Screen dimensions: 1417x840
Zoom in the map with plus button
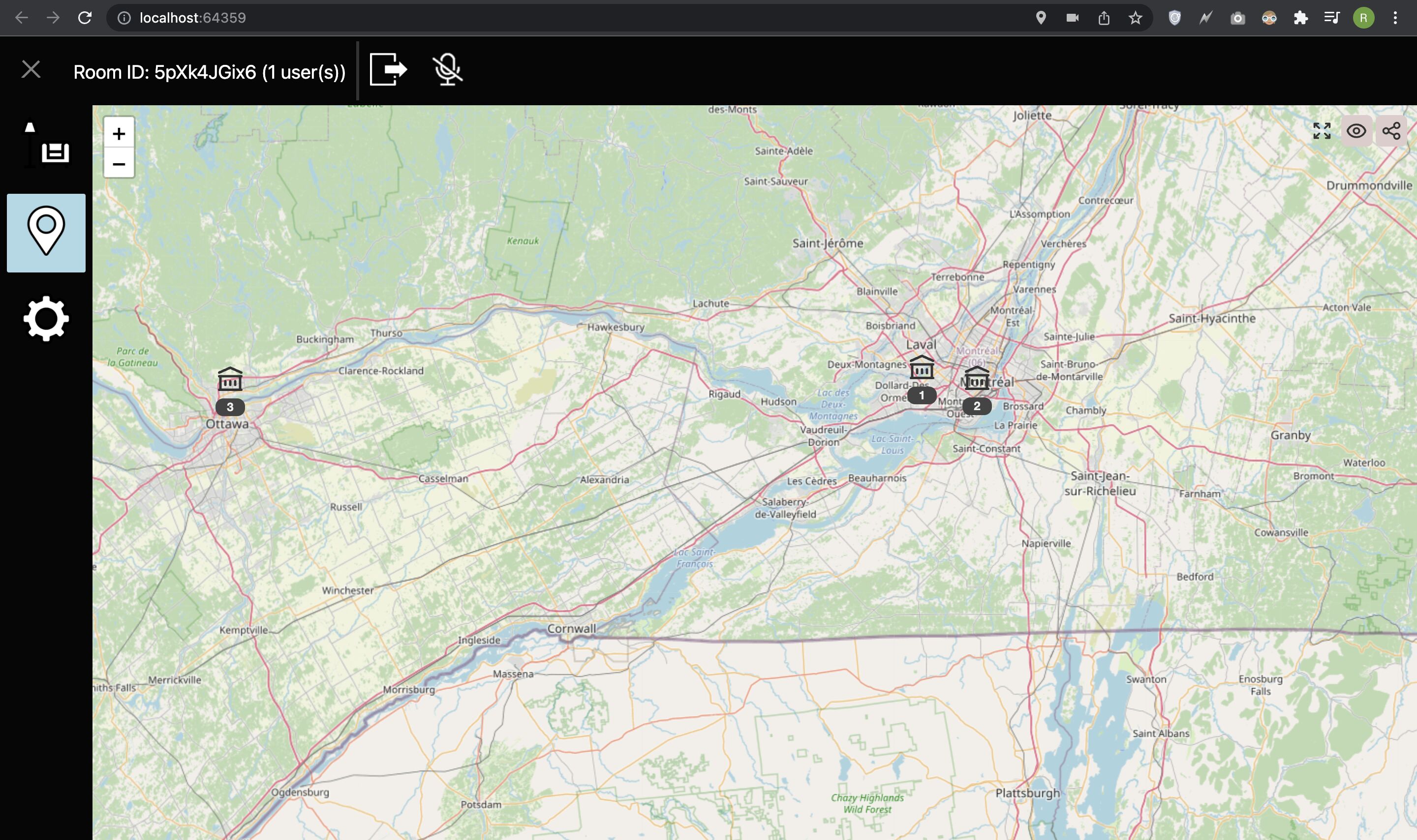pos(119,134)
